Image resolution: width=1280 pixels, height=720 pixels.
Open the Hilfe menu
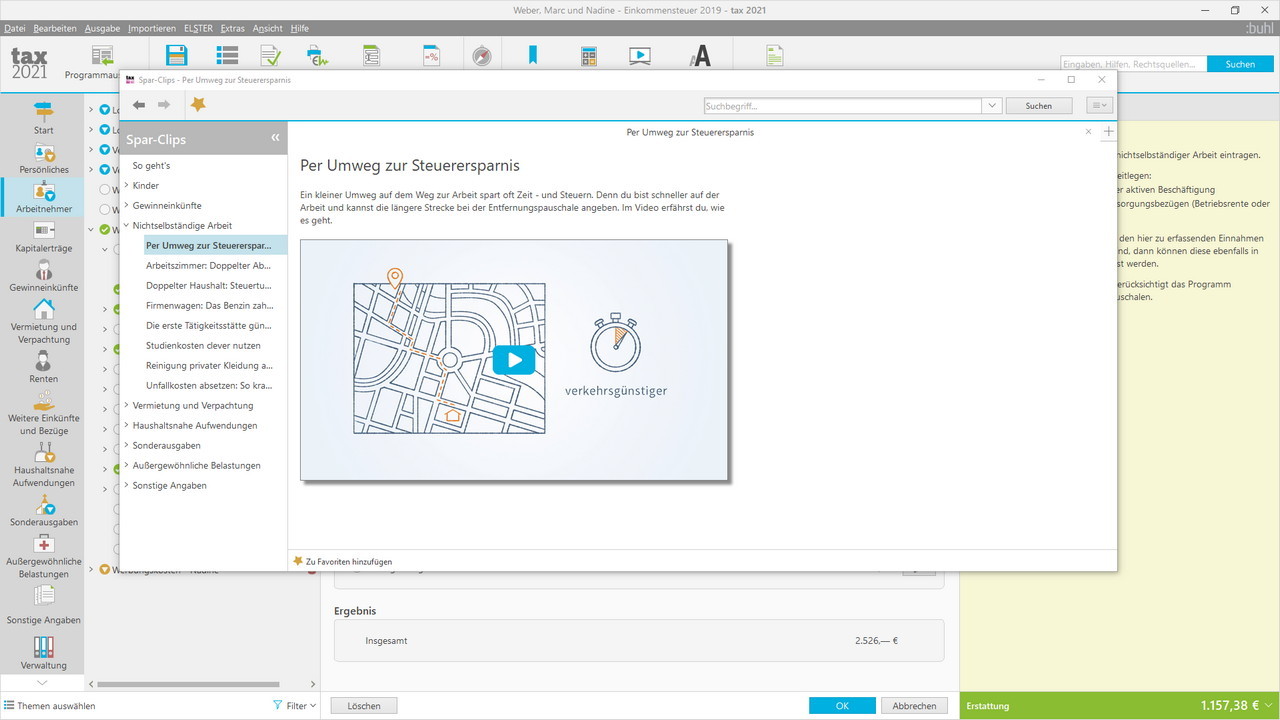pyautogui.click(x=300, y=28)
